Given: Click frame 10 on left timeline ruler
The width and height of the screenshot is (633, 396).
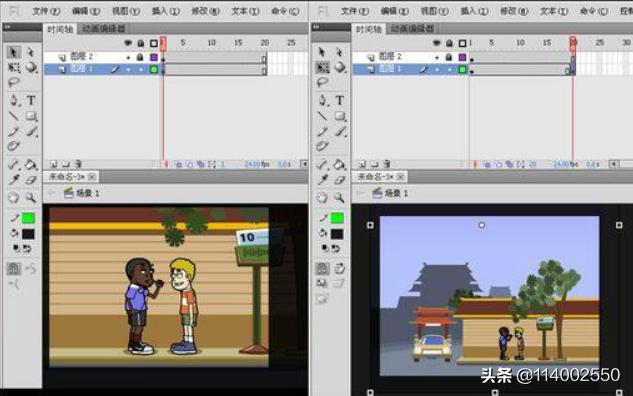Looking at the screenshot, I should pyautogui.click(x=212, y=43).
